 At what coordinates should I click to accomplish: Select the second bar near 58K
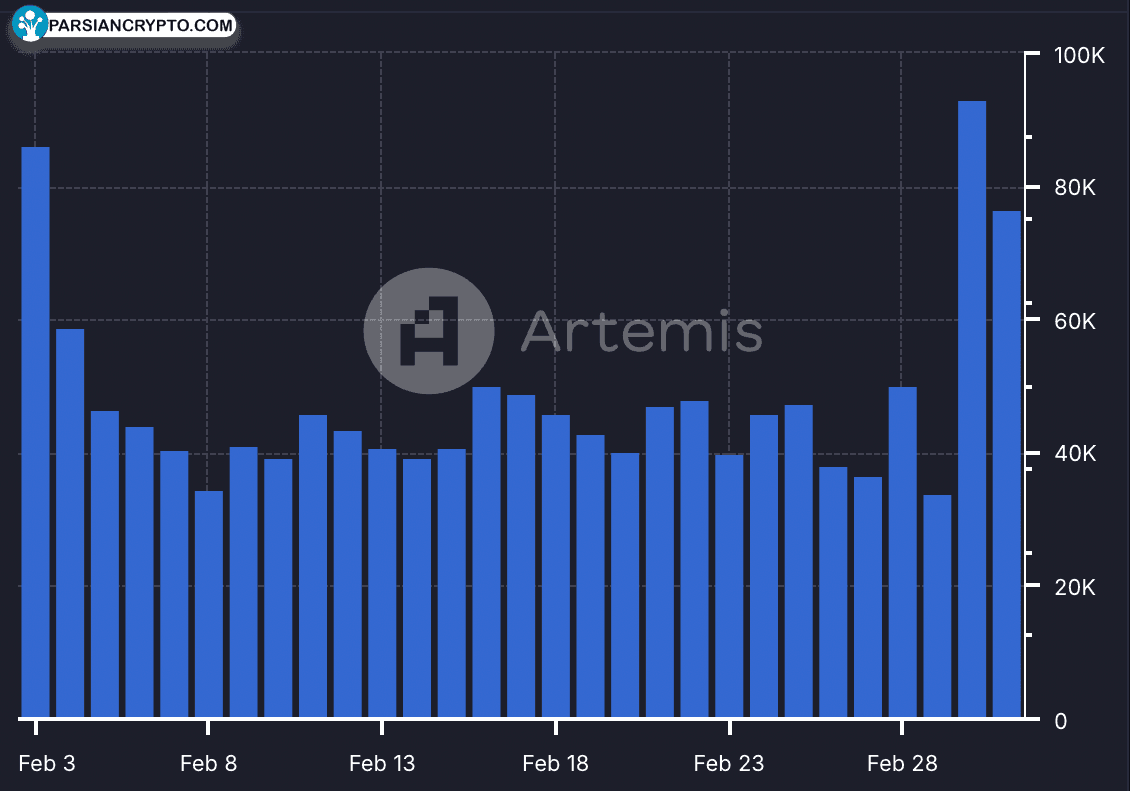70,523
